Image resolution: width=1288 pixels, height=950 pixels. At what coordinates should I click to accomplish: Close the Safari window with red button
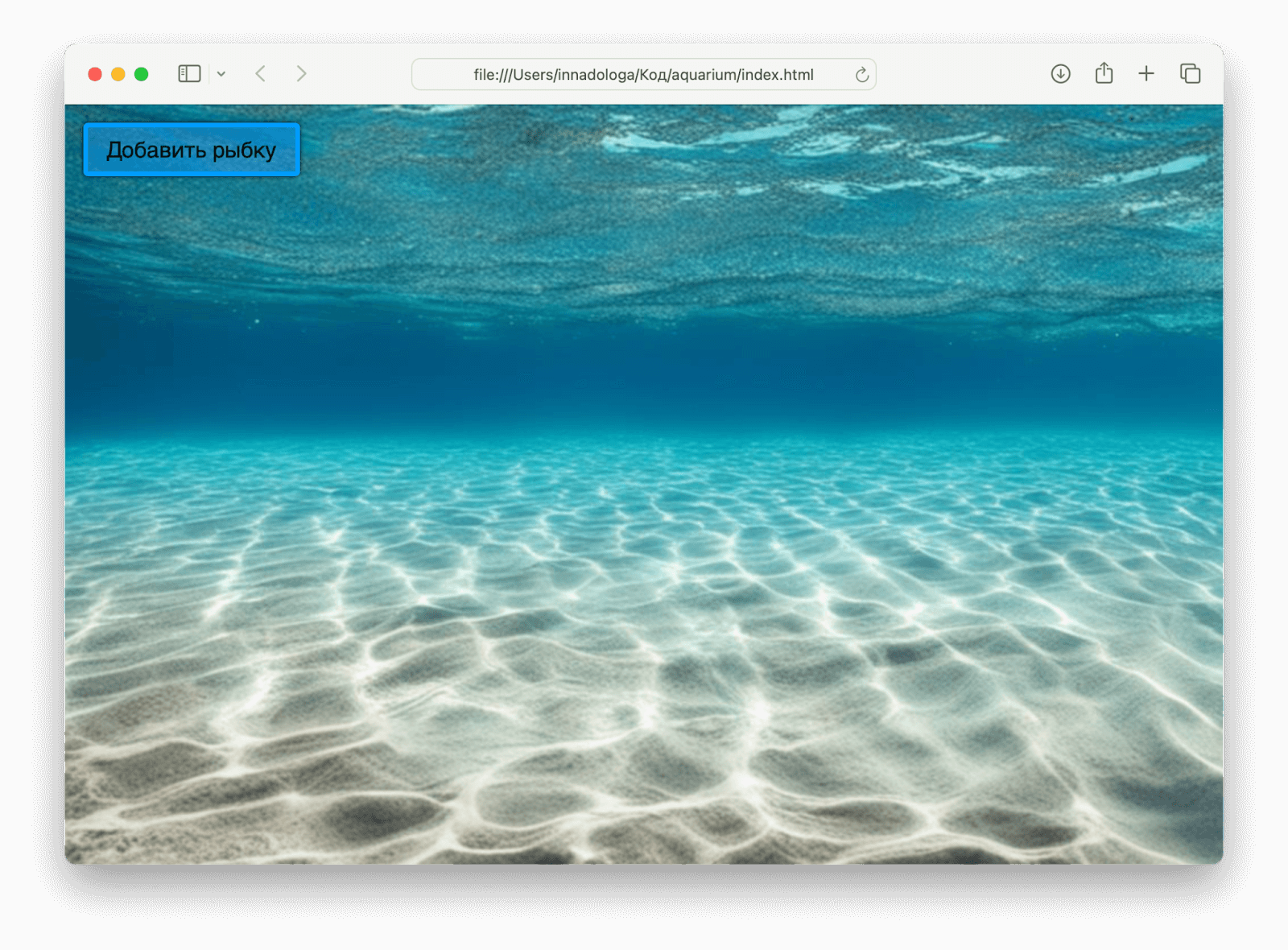(95, 74)
